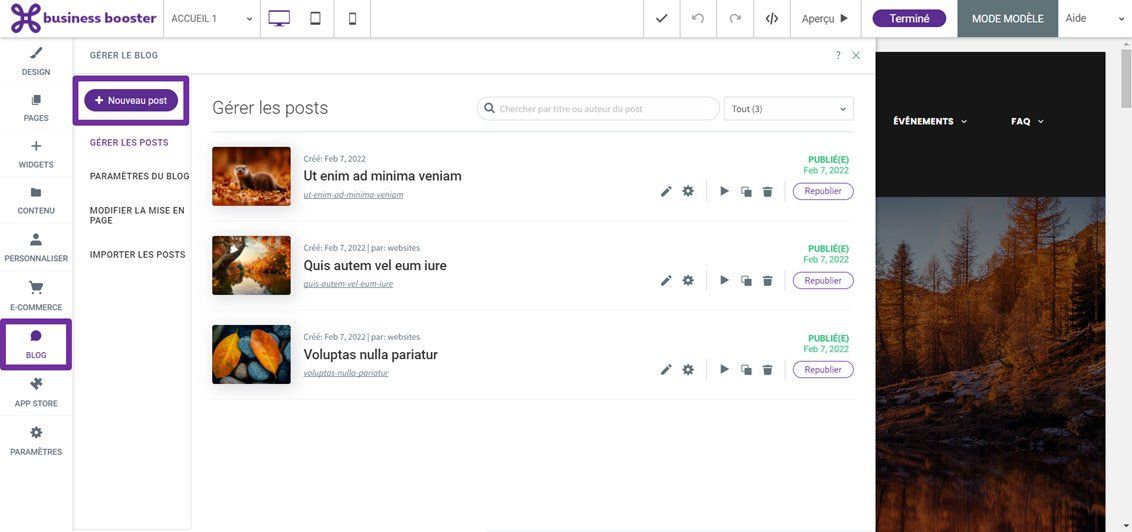
Task: Close the Gérer le blog panel
Action: pyautogui.click(x=856, y=55)
